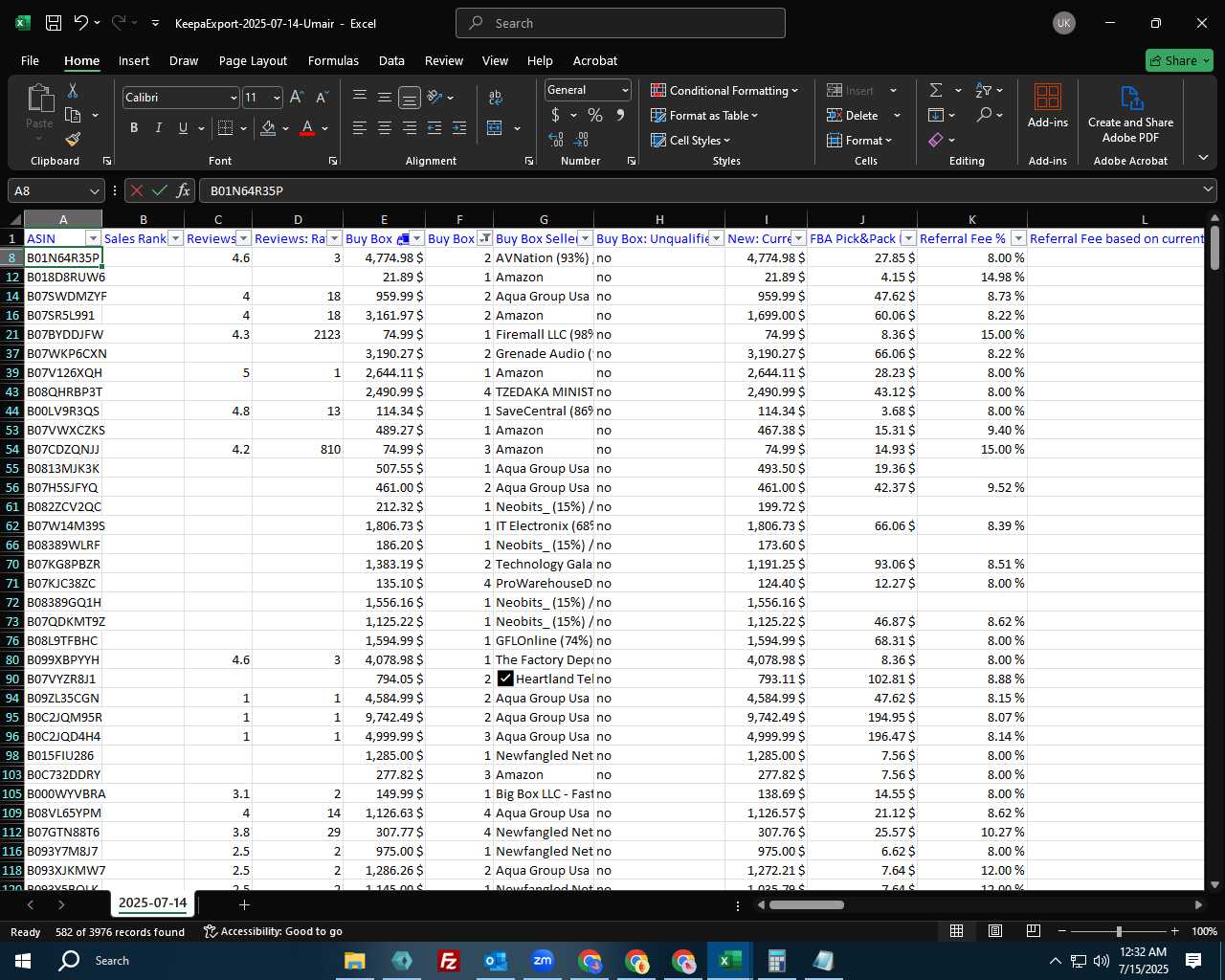Decrease font size with the small A icon
This screenshot has height=980, width=1225.
322,98
